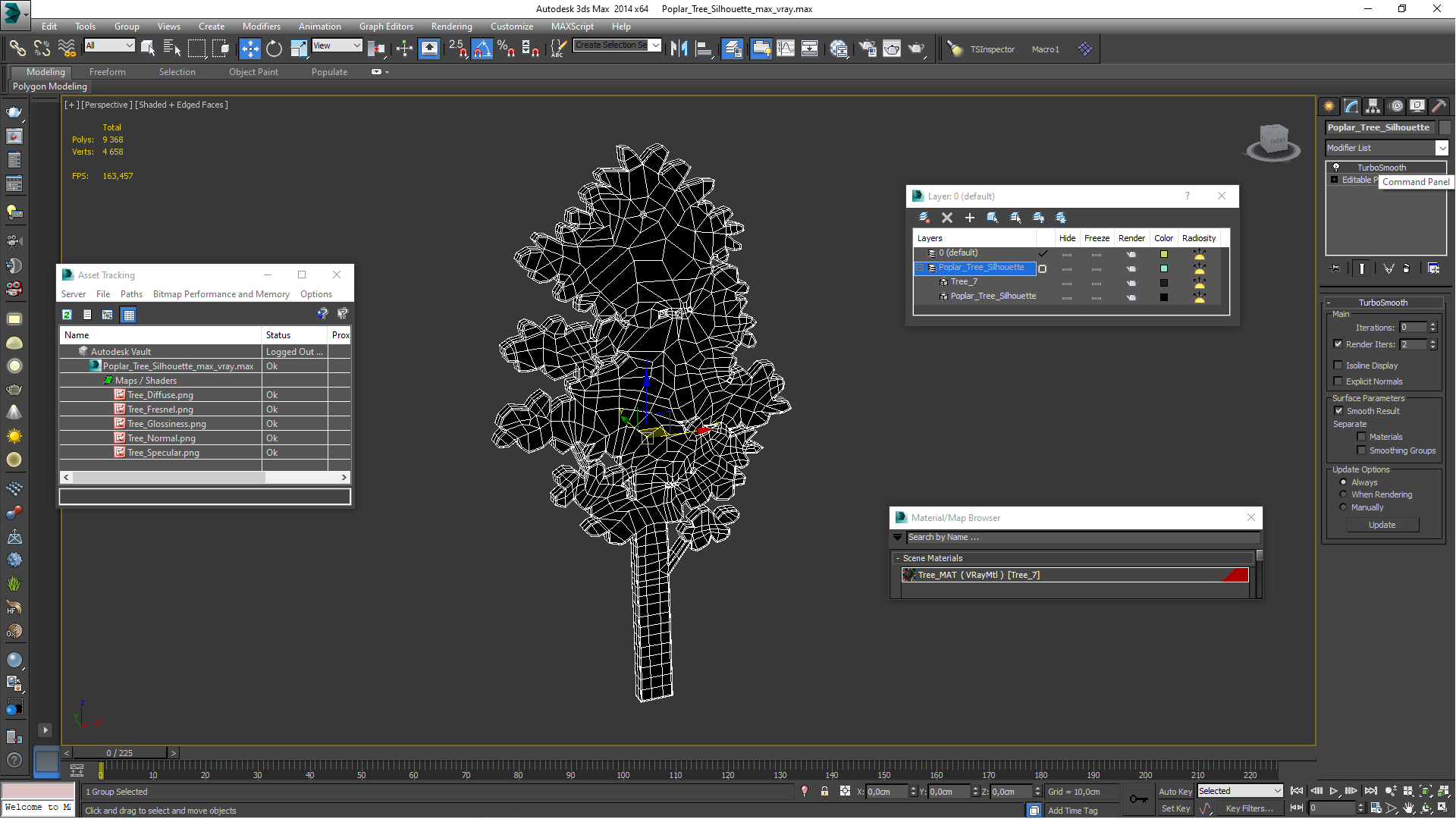
Task: Toggle Angle Snap in toolbar
Action: 482,49
